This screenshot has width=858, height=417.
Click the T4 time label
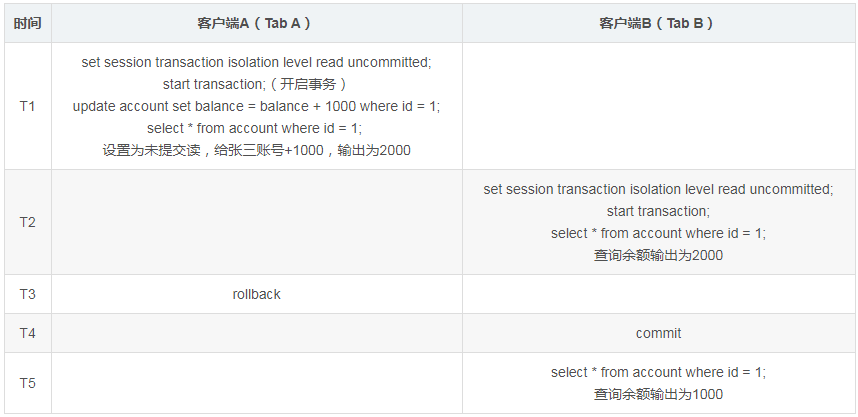pyautogui.click(x=28, y=333)
